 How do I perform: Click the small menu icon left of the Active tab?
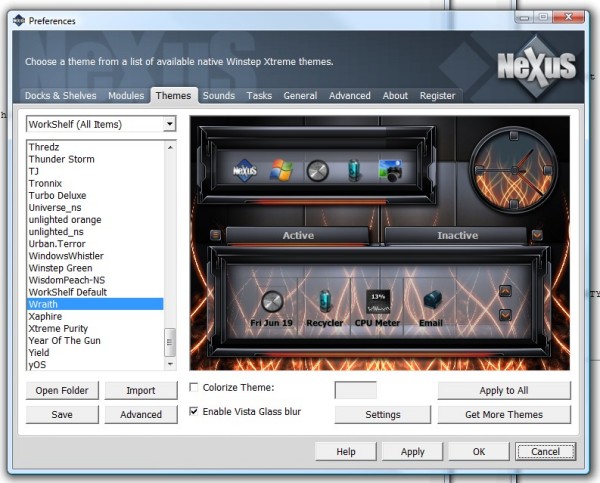point(215,235)
